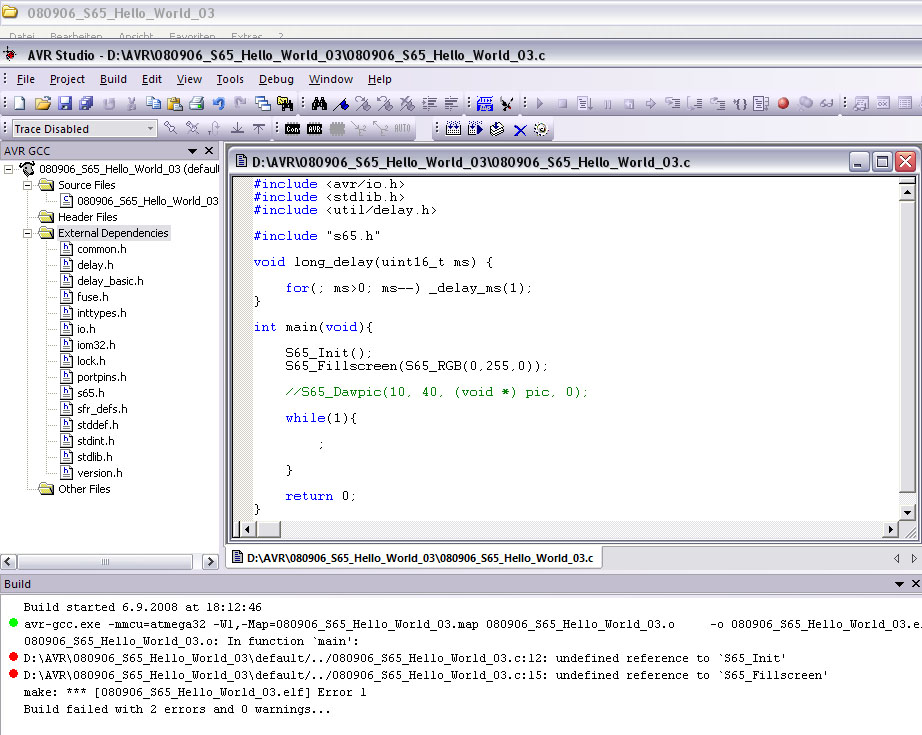Select source file 080906_S65_Hello_World_03 in tree

(148, 201)
